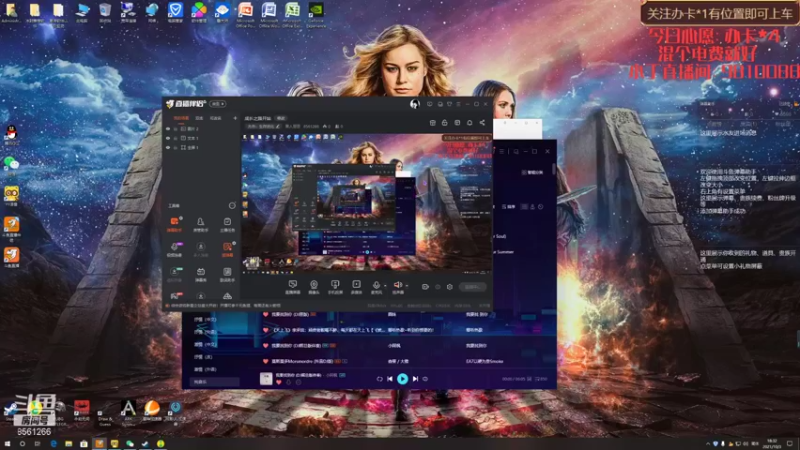Go to previous track in music player
Viewport: 800px width, 450px height.
(x=390, y=379)
